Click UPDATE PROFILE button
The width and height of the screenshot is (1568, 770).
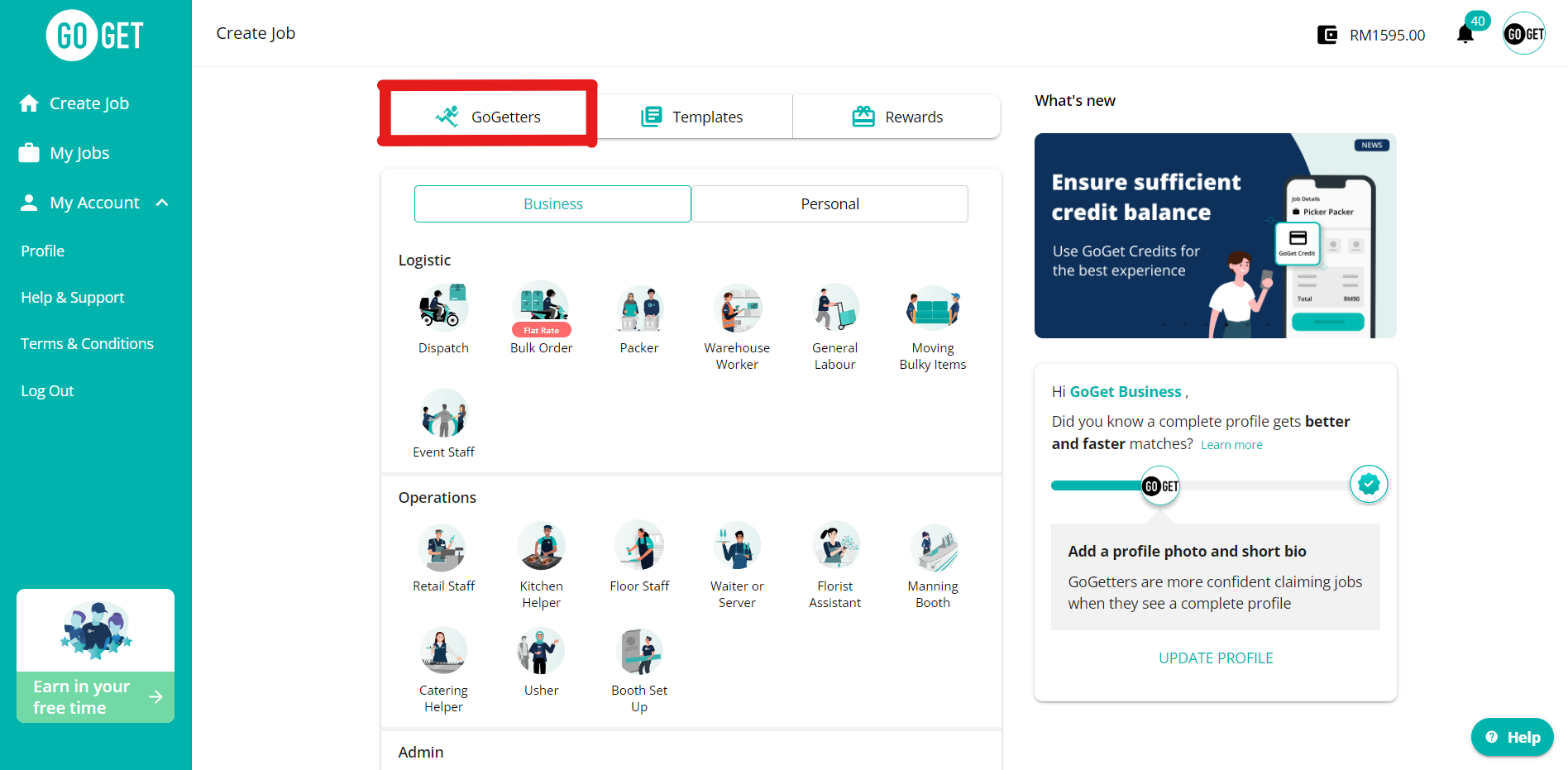(1216, 658)
